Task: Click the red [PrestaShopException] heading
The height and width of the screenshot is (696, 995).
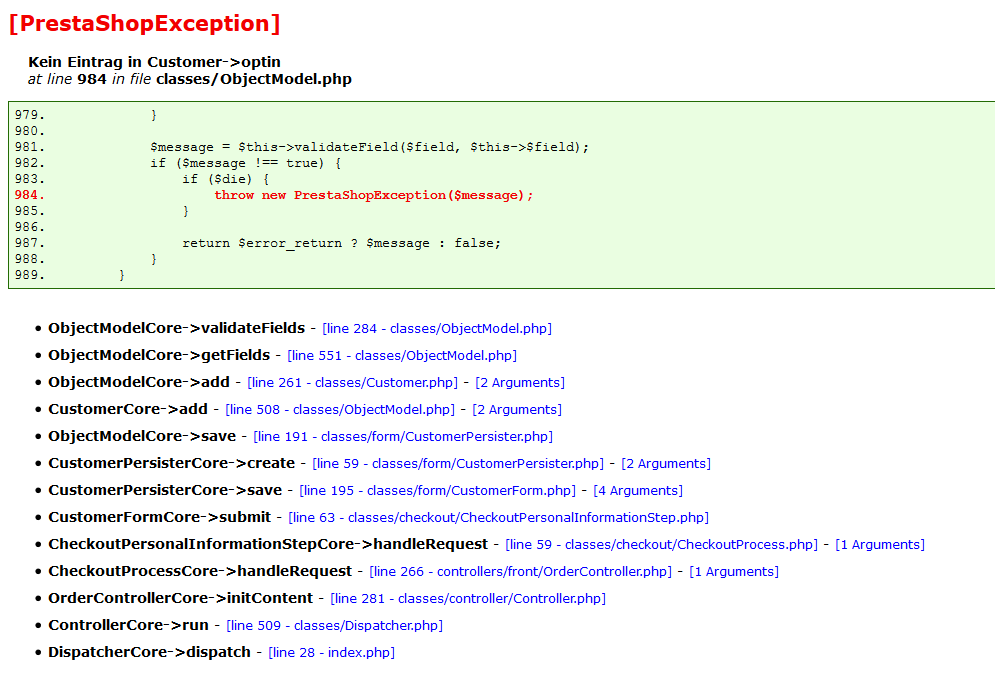Action: pos(145,23)
